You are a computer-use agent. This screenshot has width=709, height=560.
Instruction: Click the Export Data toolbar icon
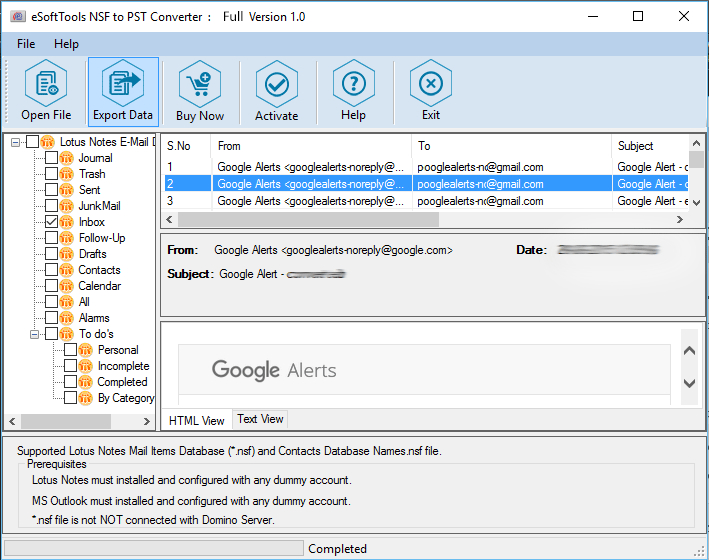coord(123,84)
